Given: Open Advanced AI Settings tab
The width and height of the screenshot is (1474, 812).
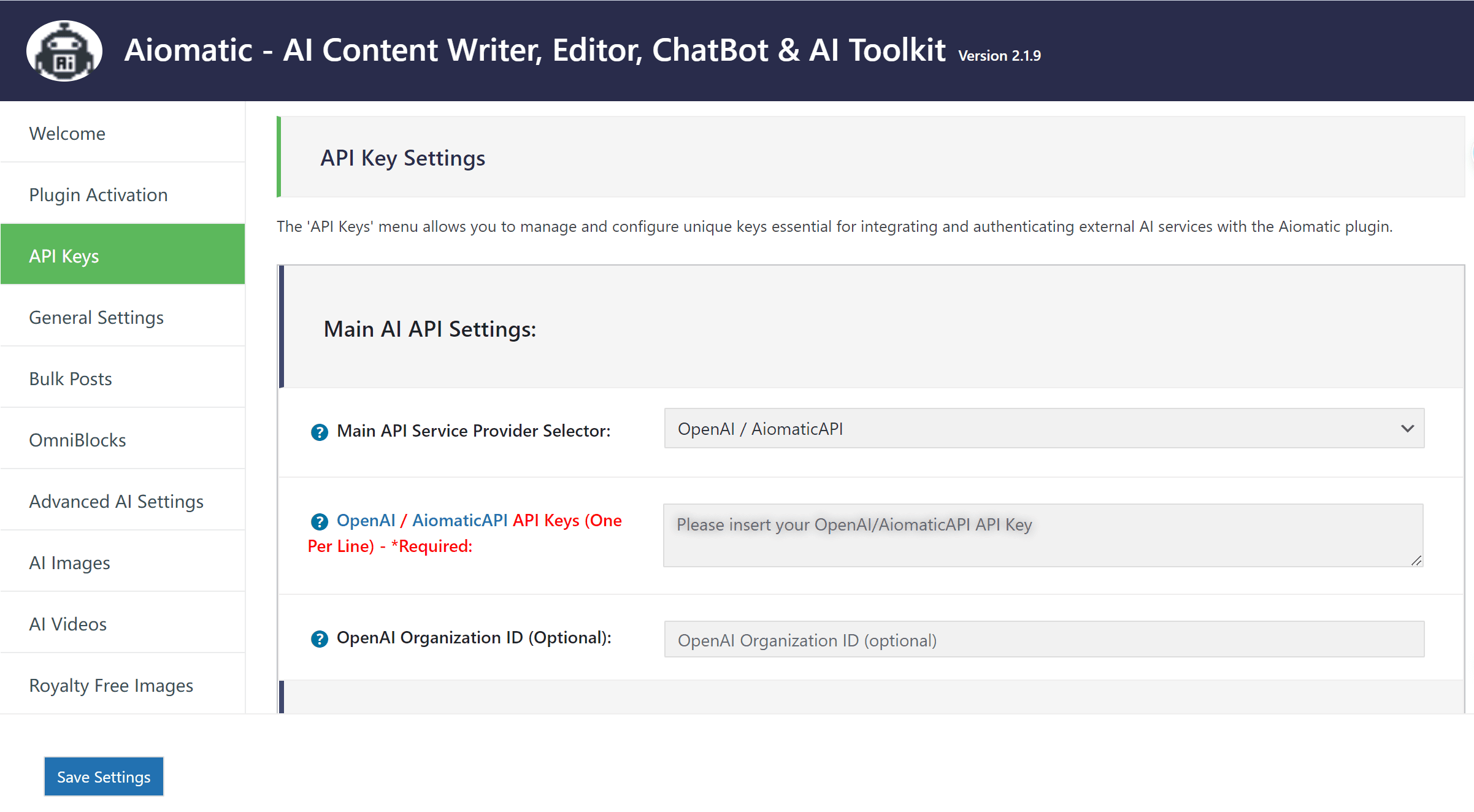Looking at the screenshot, I should click(123, 501).
